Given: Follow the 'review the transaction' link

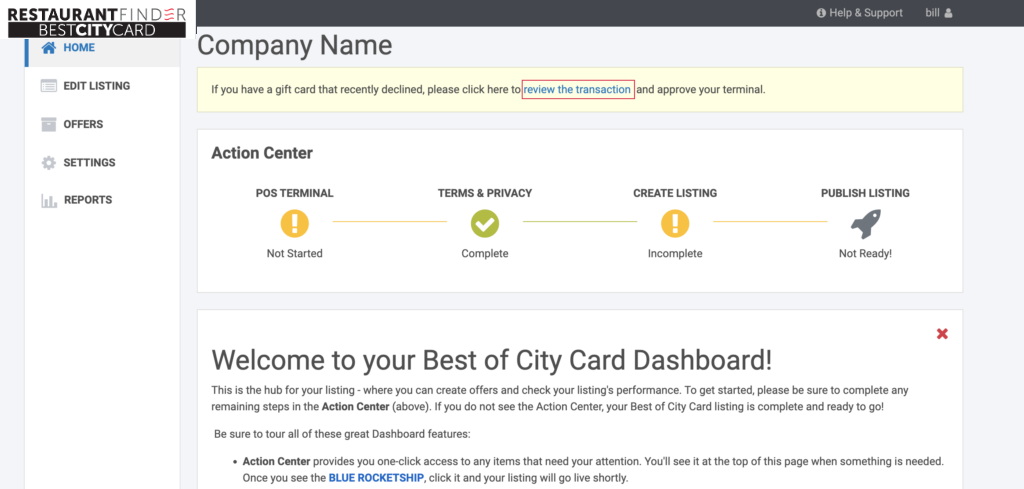Looking at the screenshot, I should coord(577,90).
